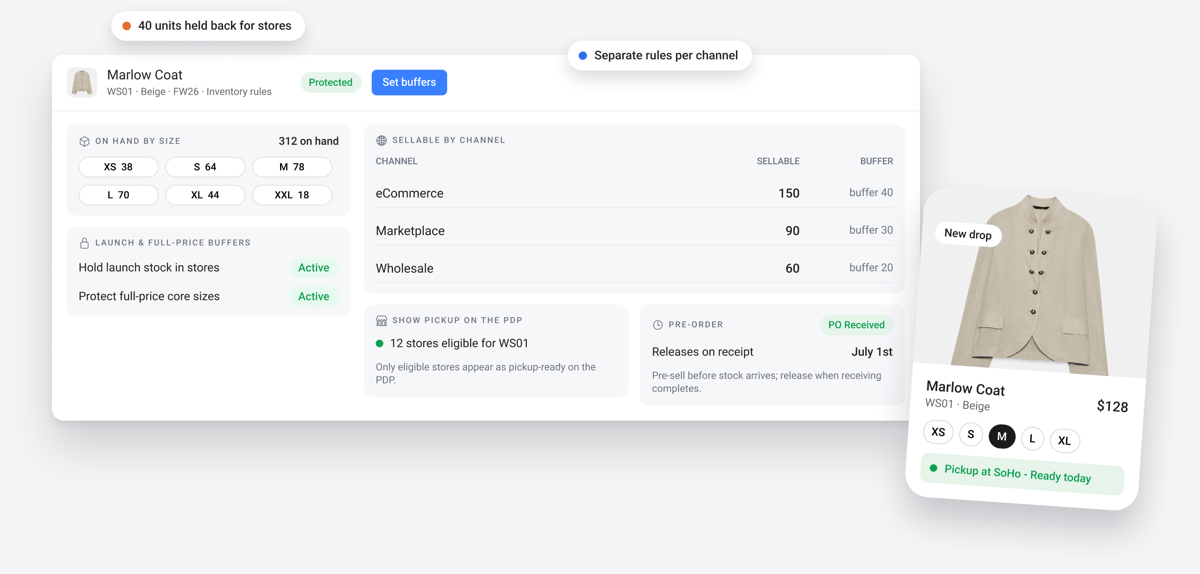
Task: Click the buffer 40 value
Action: [x=871, y=192]
